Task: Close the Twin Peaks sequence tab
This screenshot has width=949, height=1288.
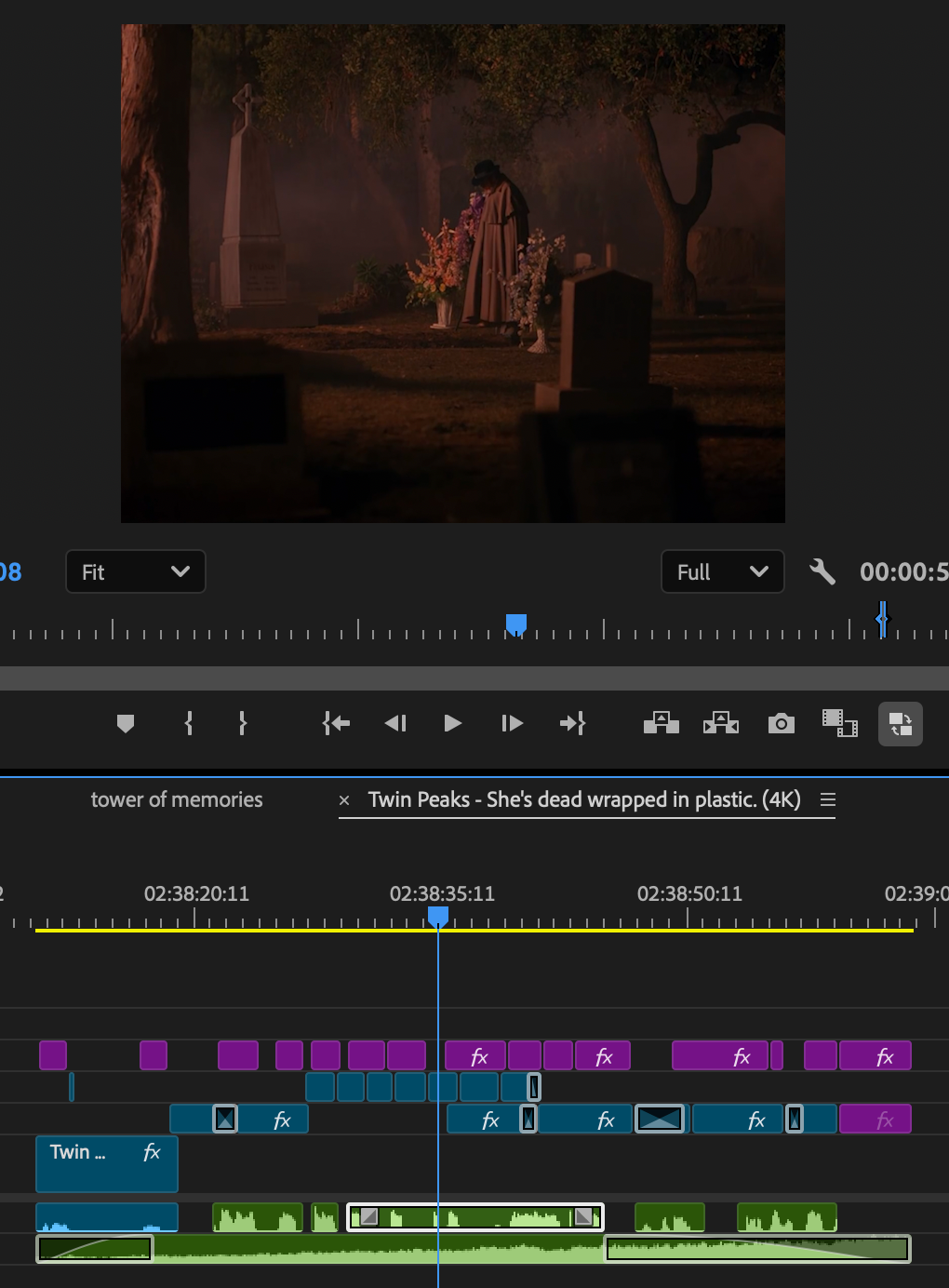Action: click(x=344, y=800)
